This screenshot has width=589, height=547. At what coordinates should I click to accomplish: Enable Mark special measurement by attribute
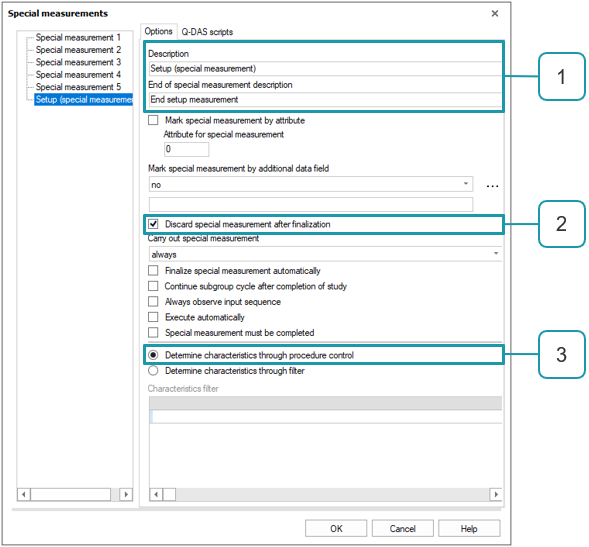pyautogui.click(x=153, y=120)
